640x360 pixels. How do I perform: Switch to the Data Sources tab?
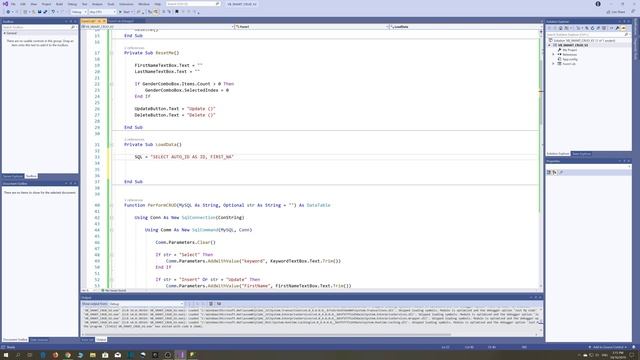(39, 340)
